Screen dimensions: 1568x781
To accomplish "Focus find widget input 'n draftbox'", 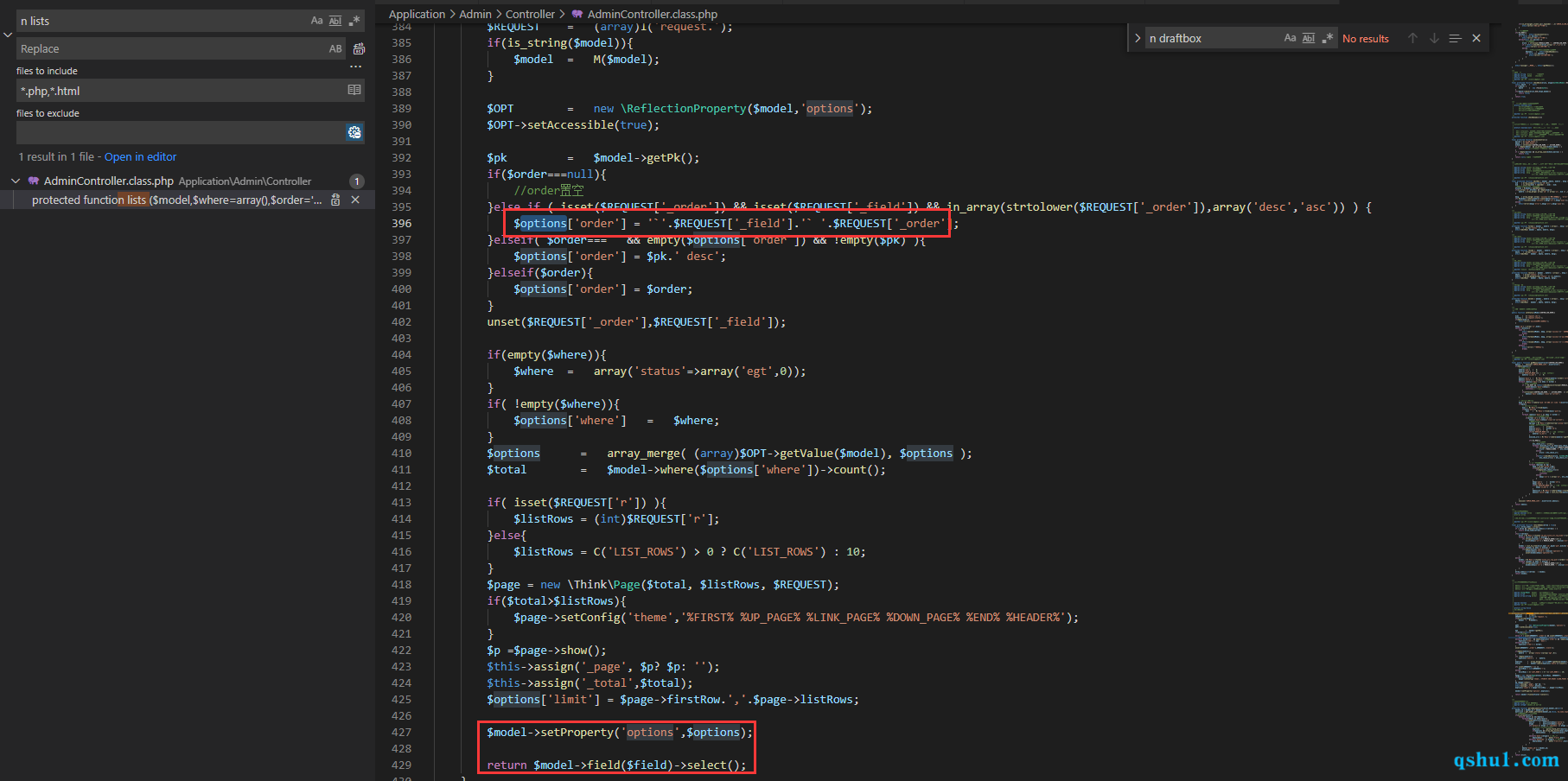I will [x=1214, y=38].
